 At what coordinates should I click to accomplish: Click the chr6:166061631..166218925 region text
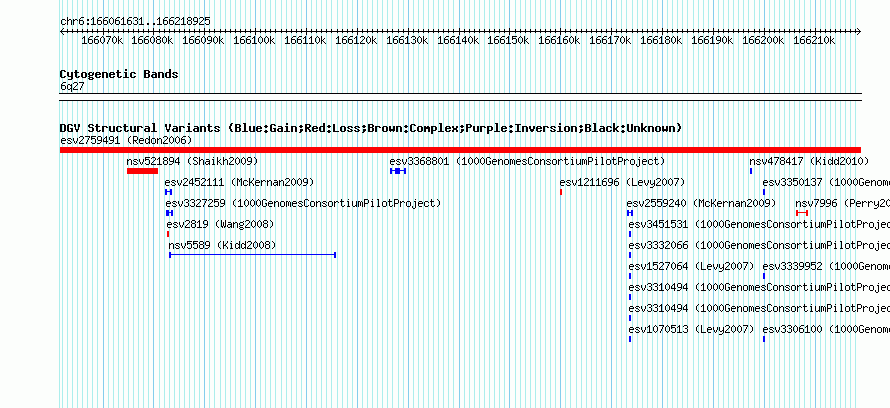tap(135, 22)
